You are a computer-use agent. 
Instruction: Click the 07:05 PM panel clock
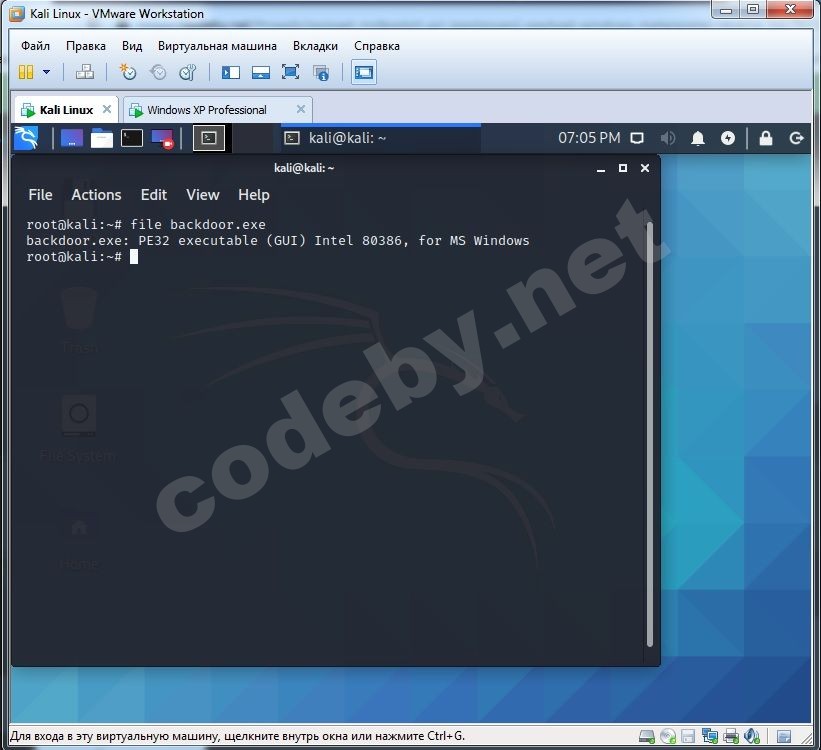(x=589, y=138)
